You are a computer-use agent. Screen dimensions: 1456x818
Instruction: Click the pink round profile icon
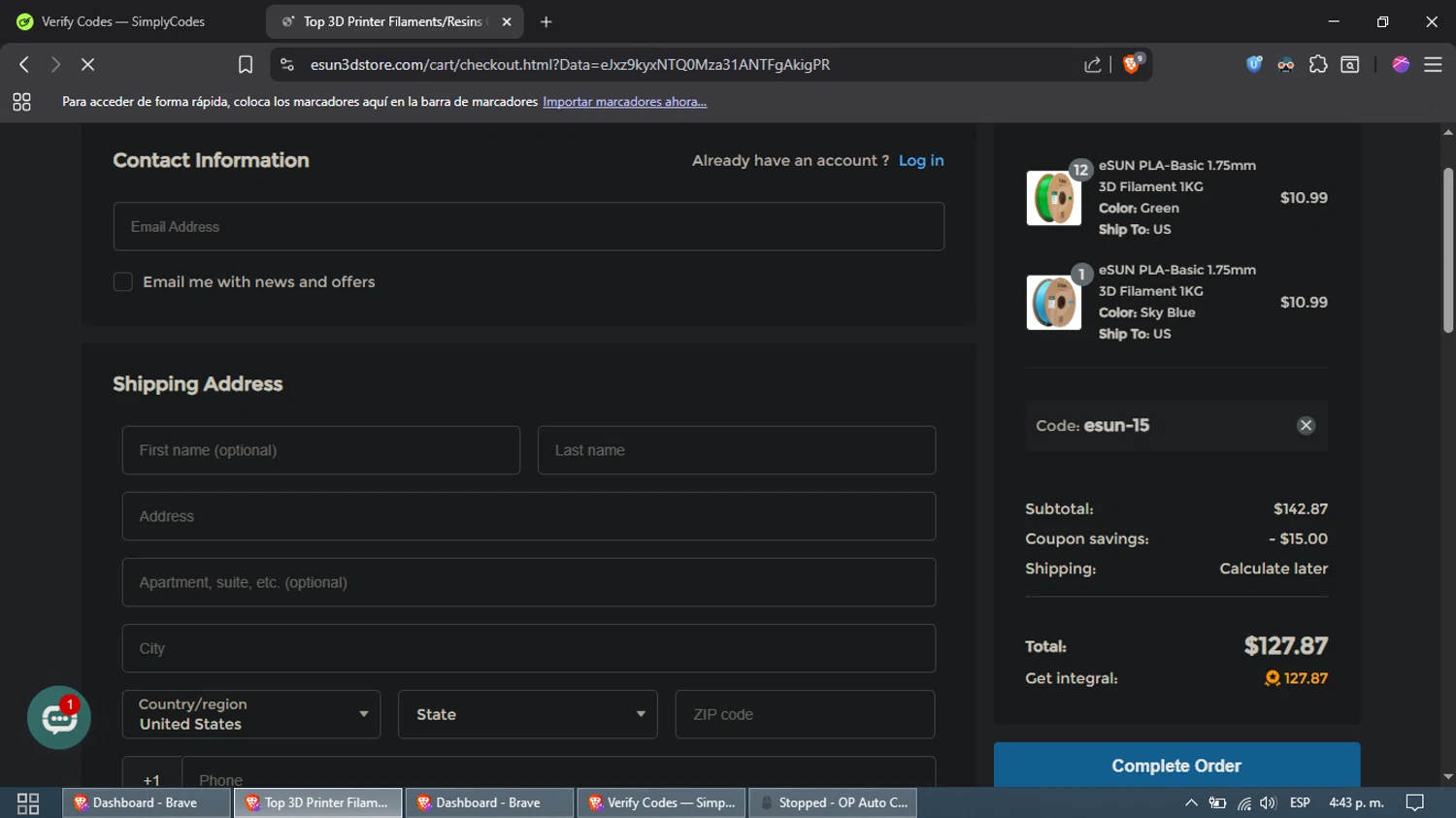point(1401,64)
